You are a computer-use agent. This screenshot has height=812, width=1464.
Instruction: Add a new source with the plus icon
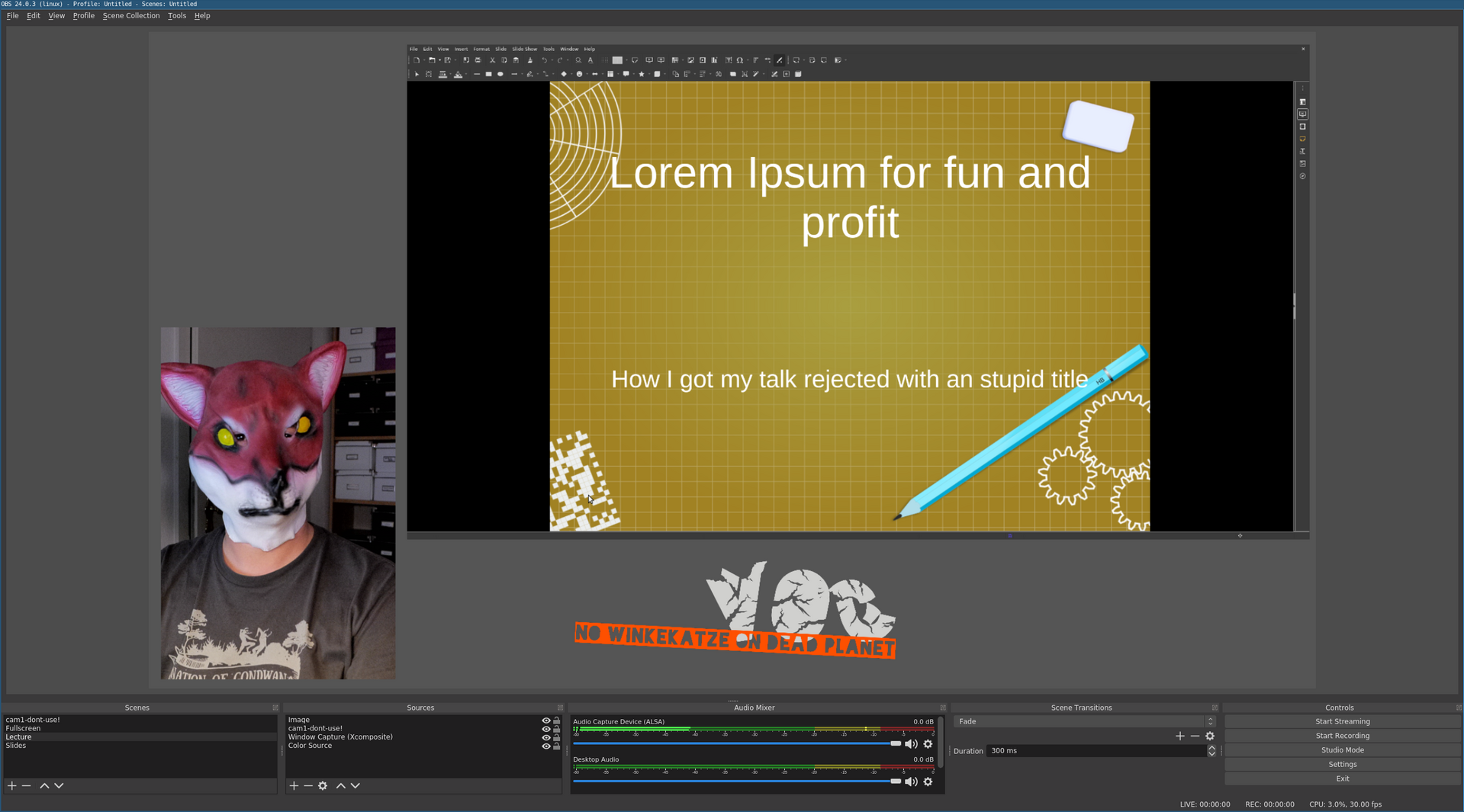click(294, 785)
